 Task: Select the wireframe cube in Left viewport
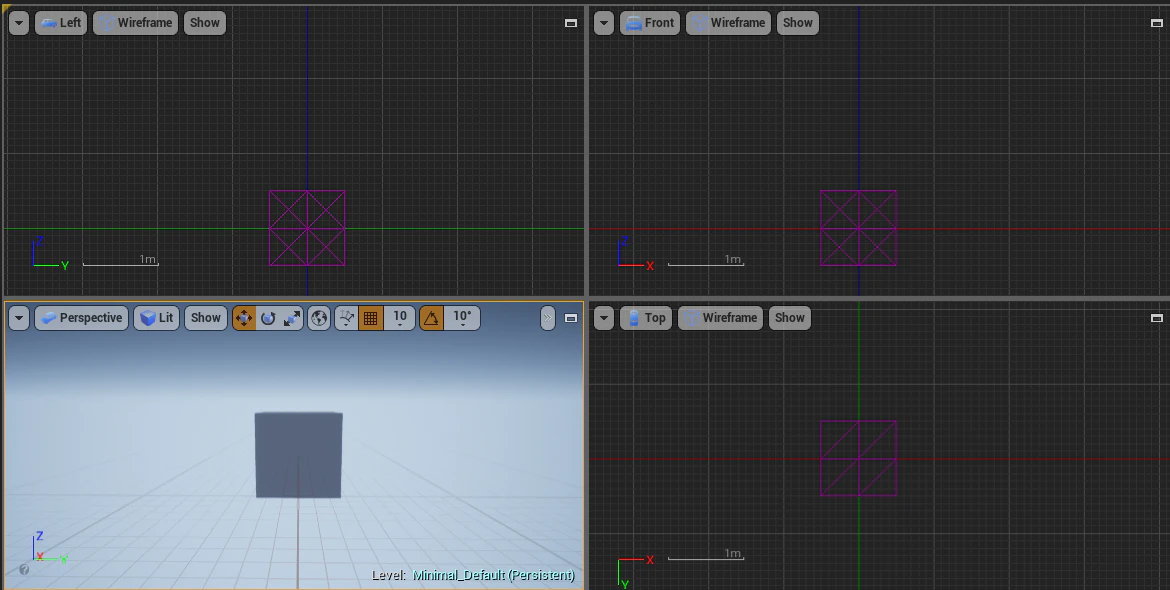[x=307, y=228]
